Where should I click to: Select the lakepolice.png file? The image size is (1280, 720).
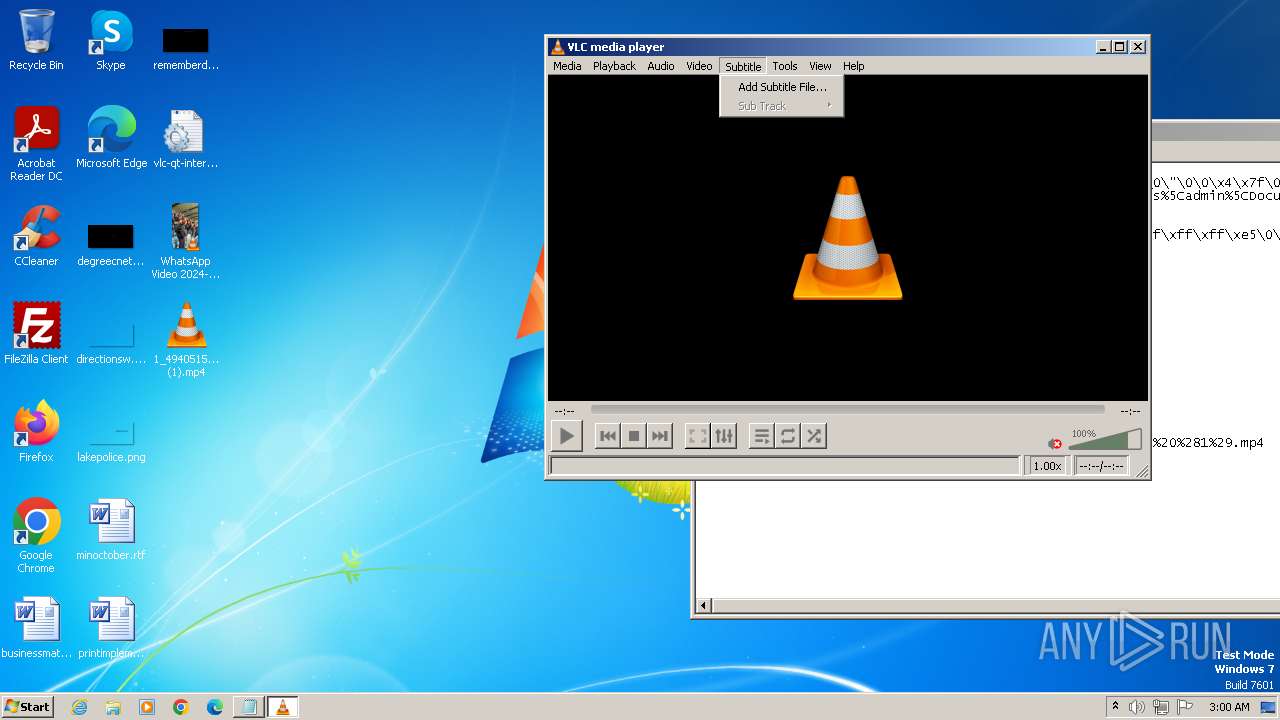pos(111,440)
